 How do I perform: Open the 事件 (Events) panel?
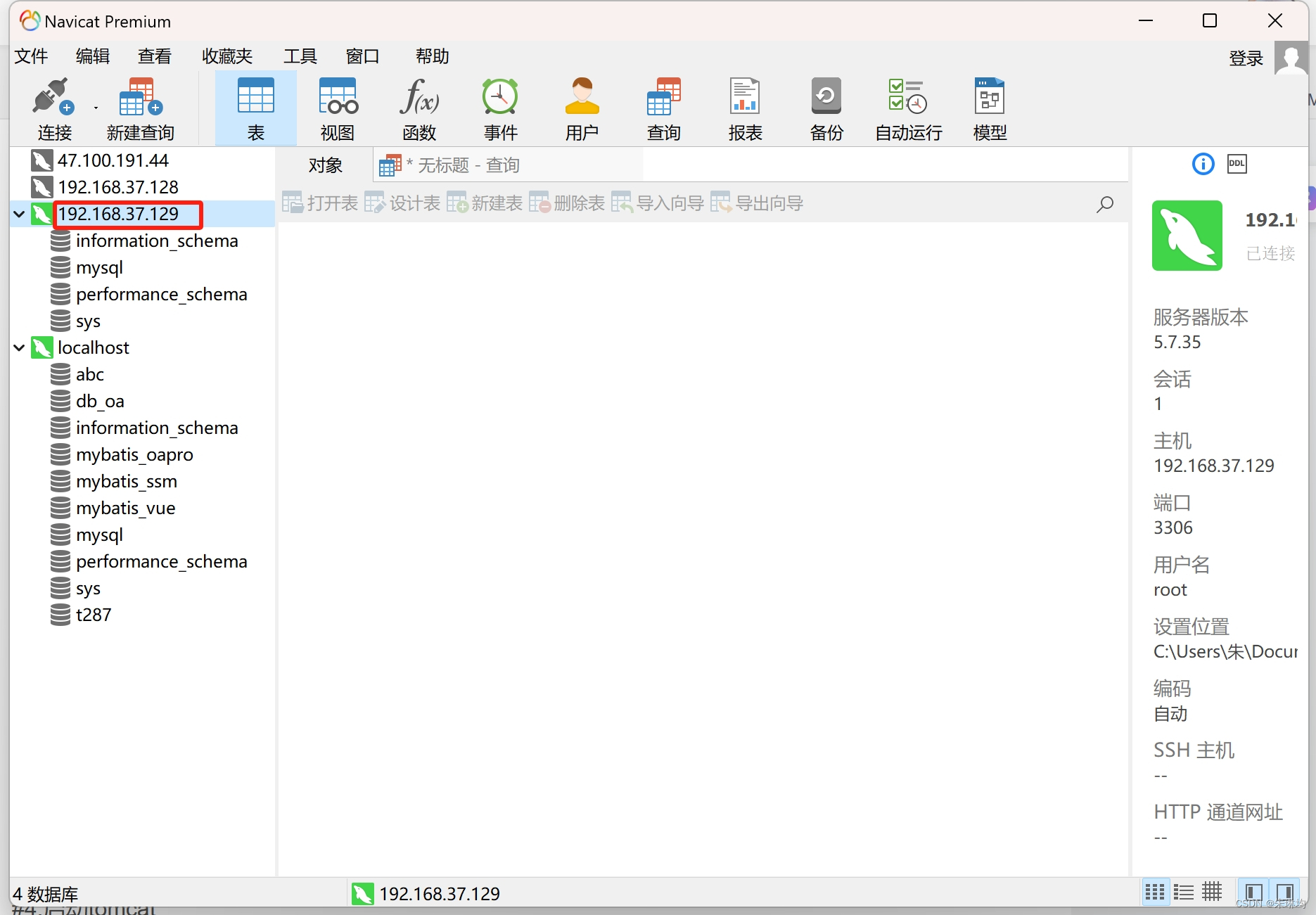click(500, 105)
